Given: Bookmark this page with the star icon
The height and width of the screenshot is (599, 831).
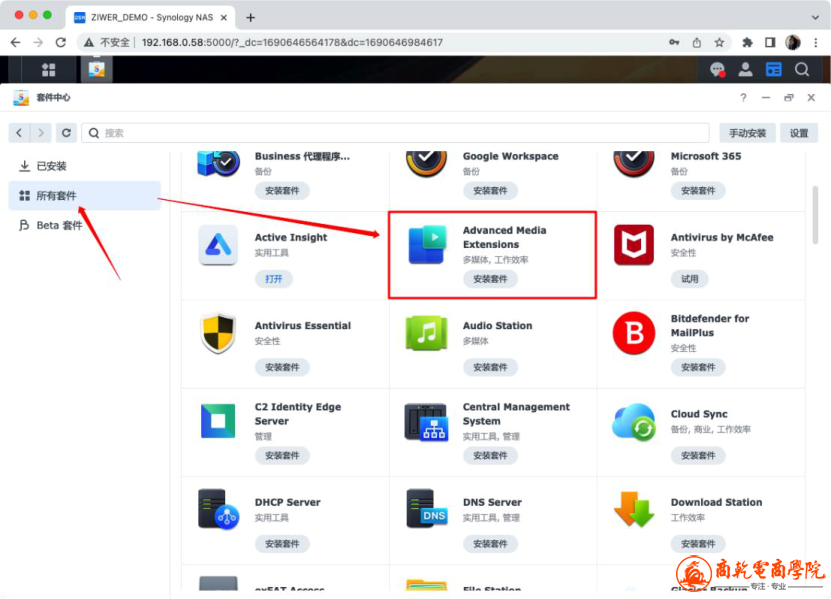Looking at the screenshot, I should (x=719, y=42).
